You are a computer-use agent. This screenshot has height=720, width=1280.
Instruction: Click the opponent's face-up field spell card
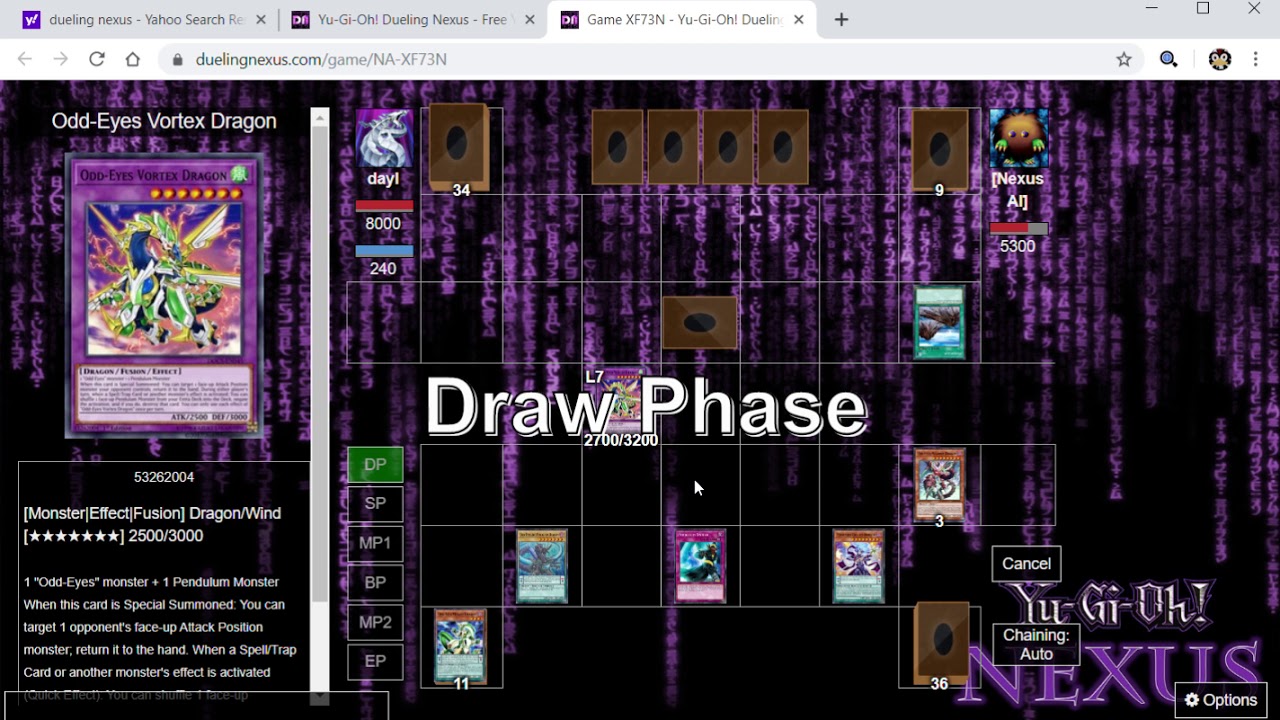[x=939, y=323]
